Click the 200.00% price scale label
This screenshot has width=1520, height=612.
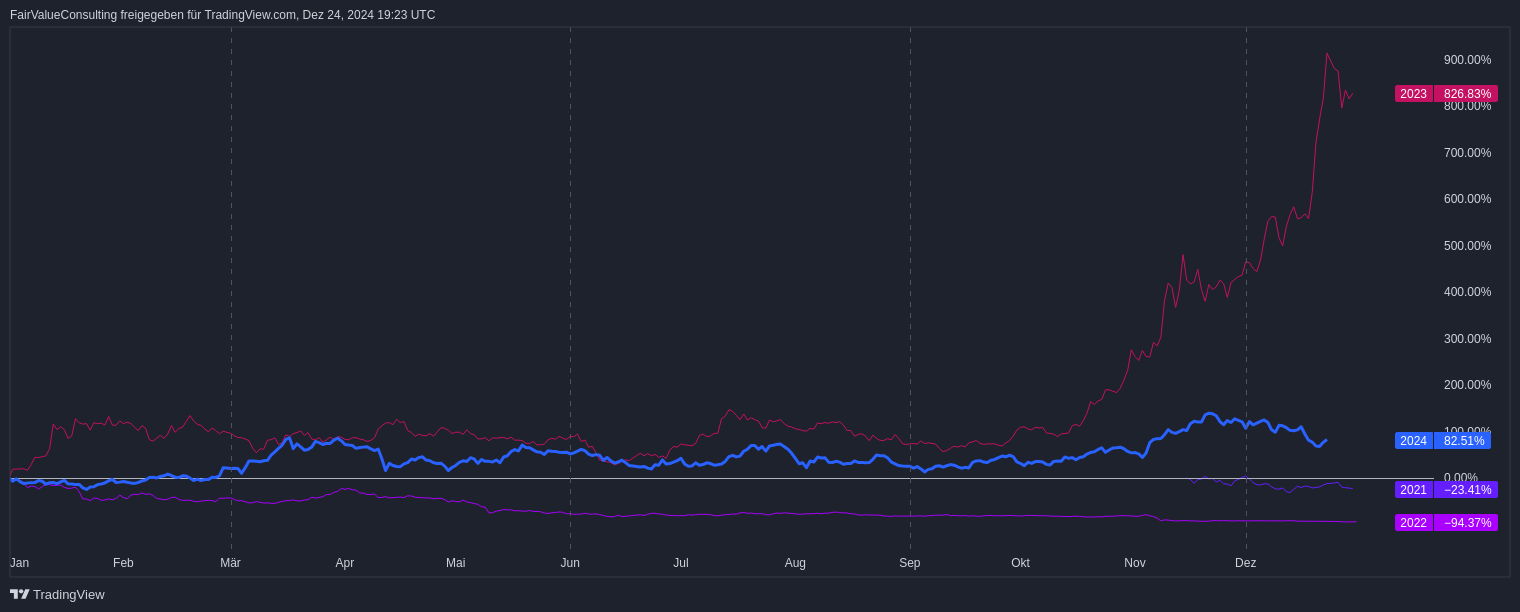click(1467, 385)
